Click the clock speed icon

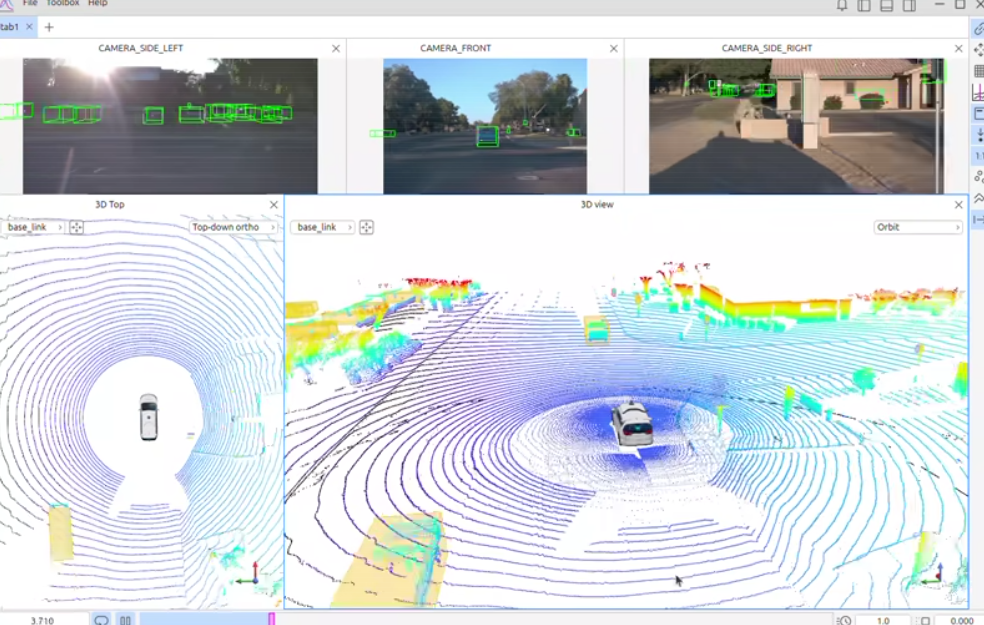[844, 620]
